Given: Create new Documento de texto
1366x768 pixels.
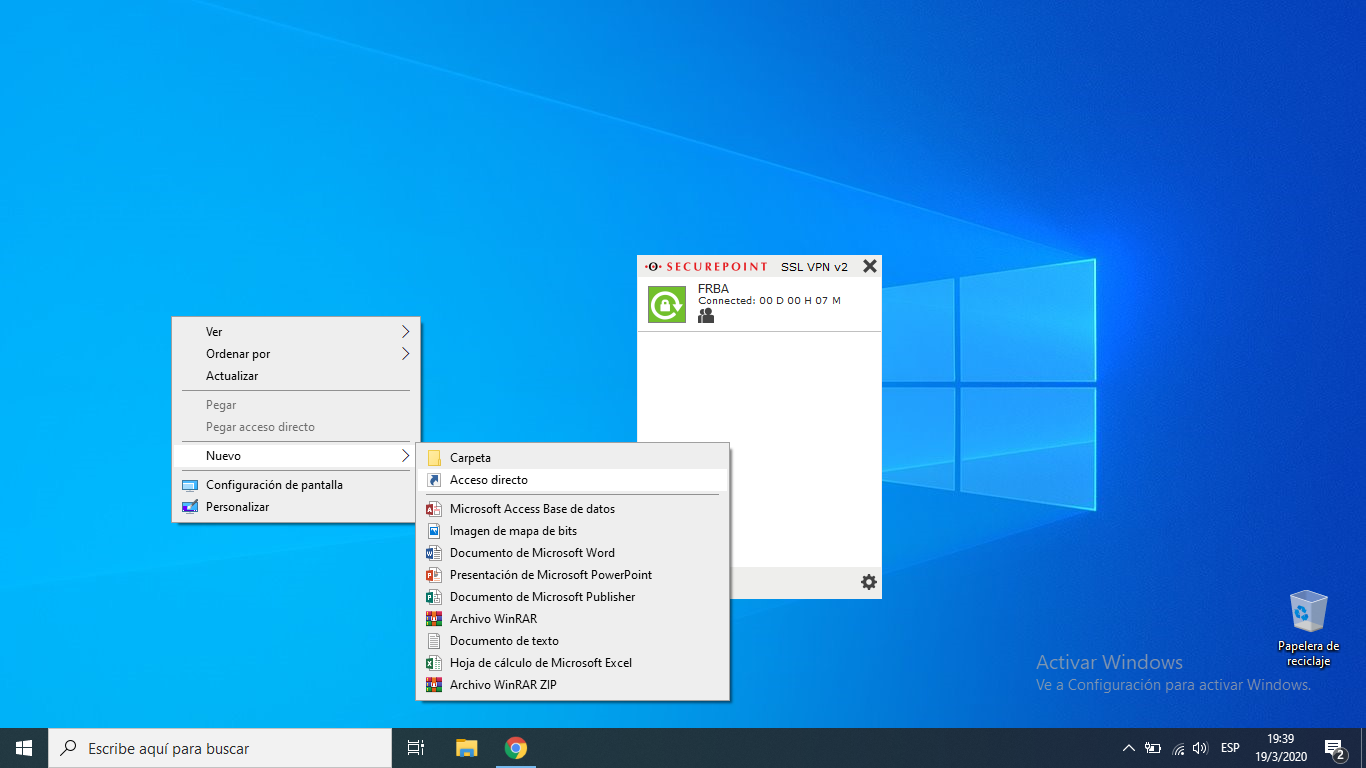Looking at the screenshot, I should (573, 641).
